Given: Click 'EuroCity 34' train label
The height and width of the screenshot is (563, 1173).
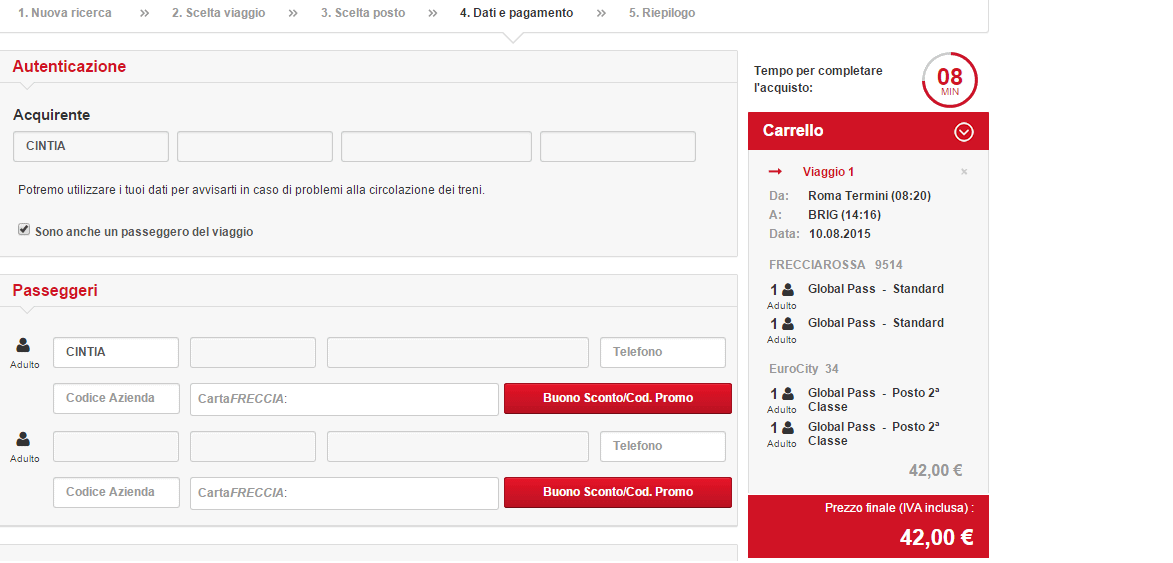Looking at the screenshot, I should (803, 369).
